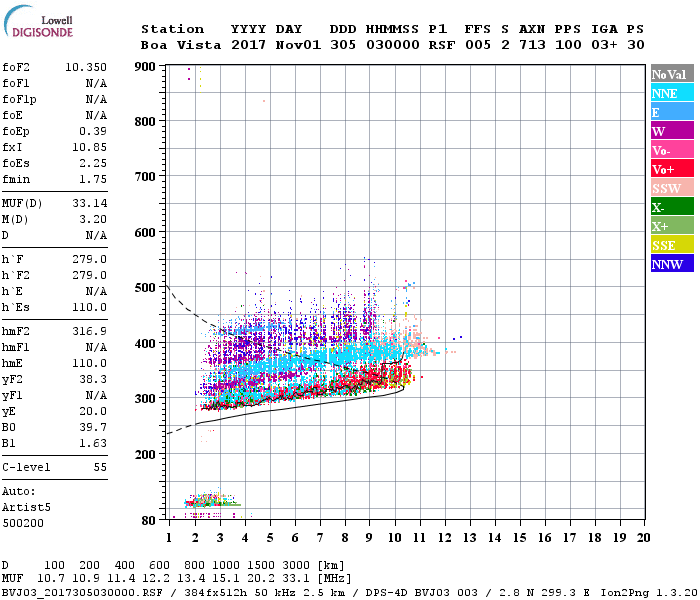Click the SSW salmon legend swatch

pyautogui.click(x=672, y=188)
